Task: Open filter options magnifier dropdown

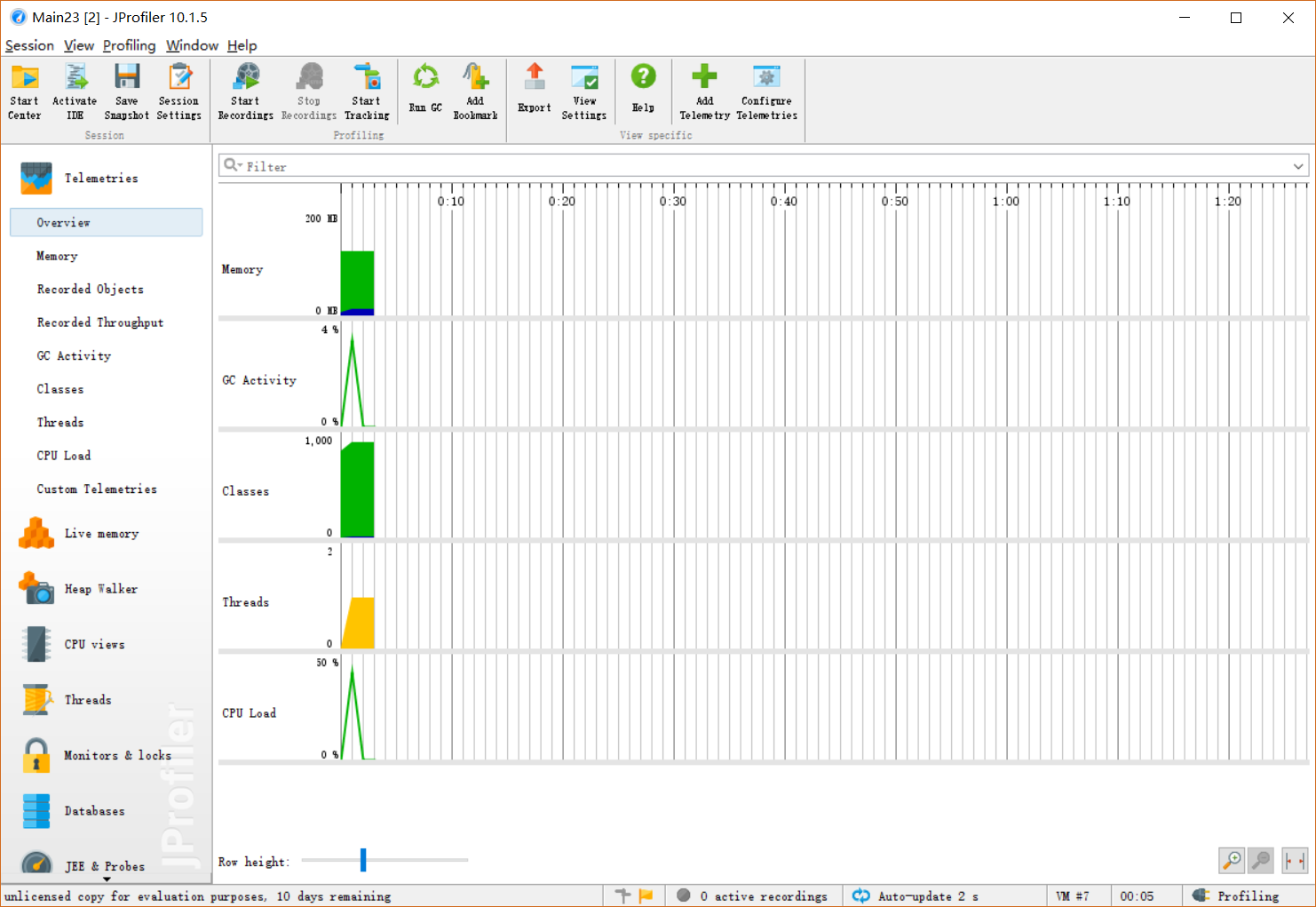Action: (233, 165)
